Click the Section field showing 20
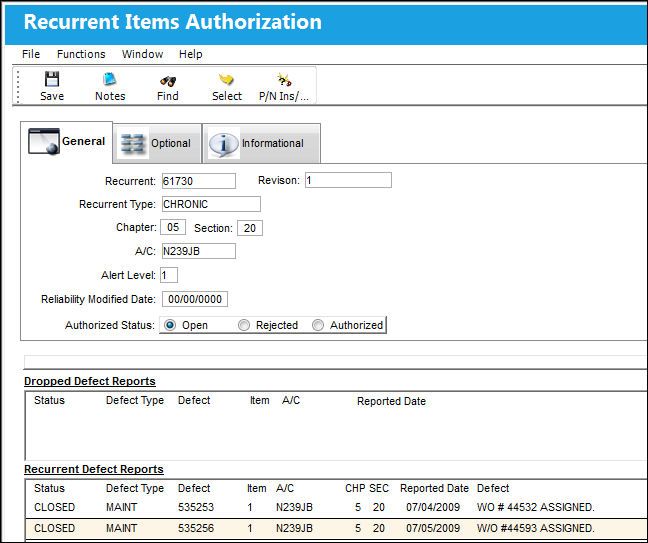 point(250,228)
